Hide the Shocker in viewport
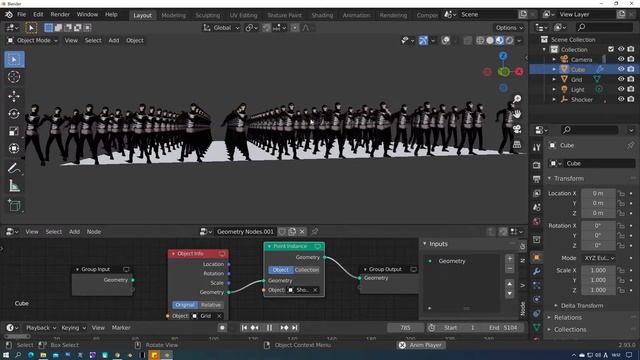Image resolution: width=640 pixels, height=360 pixels. [x=621, y=99]
